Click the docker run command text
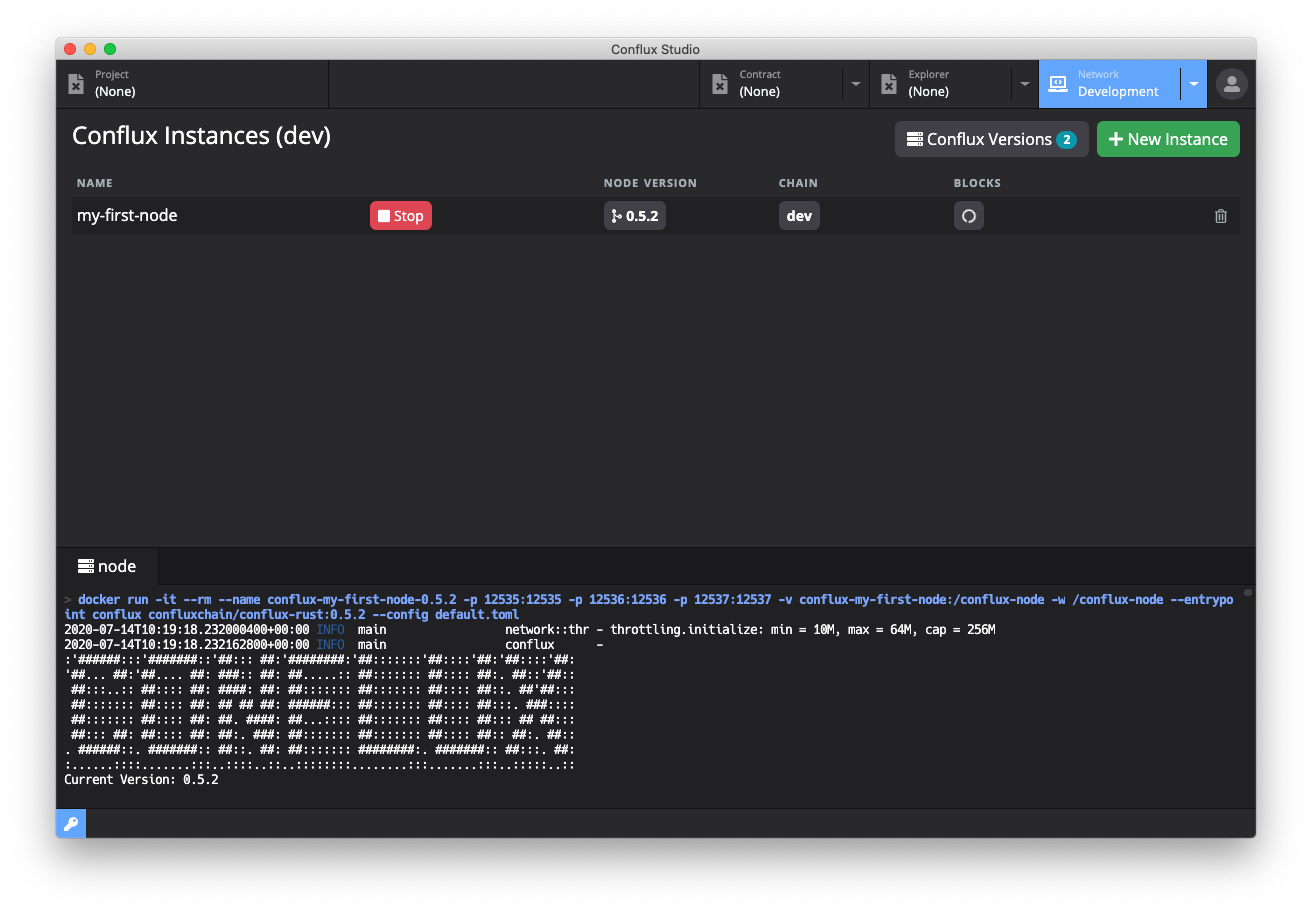Viewport: 1312px width, 912px height. 649,607
